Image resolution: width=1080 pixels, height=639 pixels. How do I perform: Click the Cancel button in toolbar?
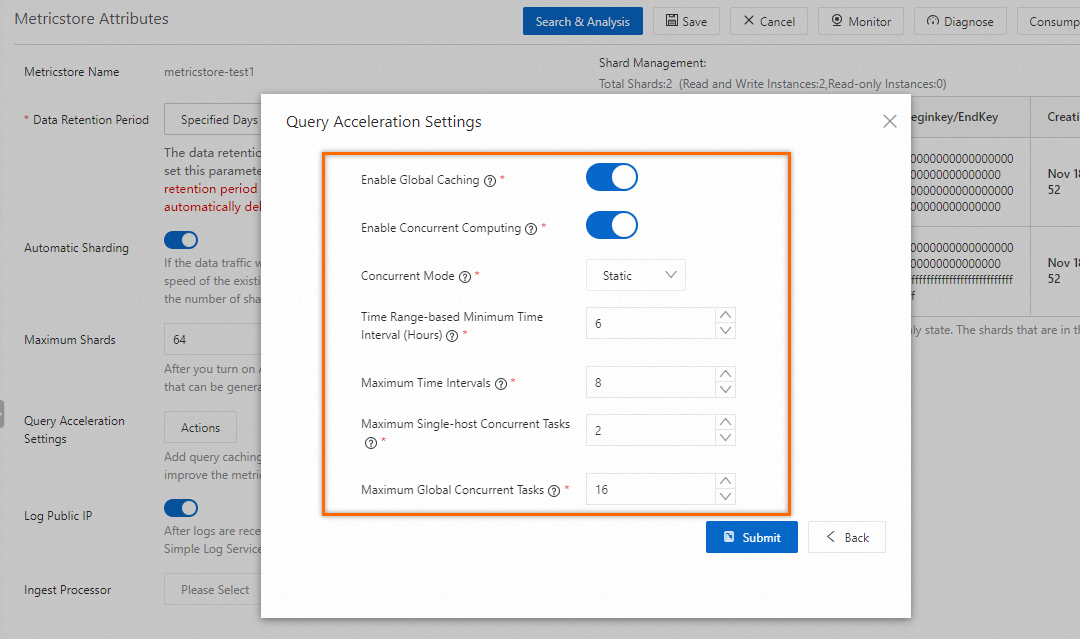[x=769, y=21]
